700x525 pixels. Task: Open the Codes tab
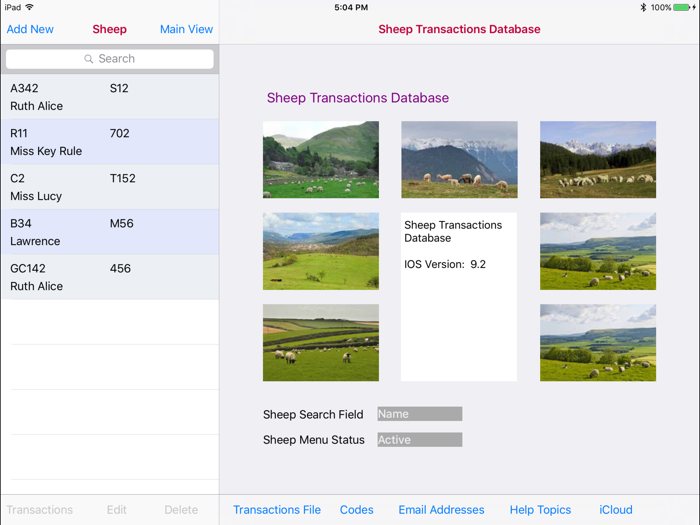(357, 510)
